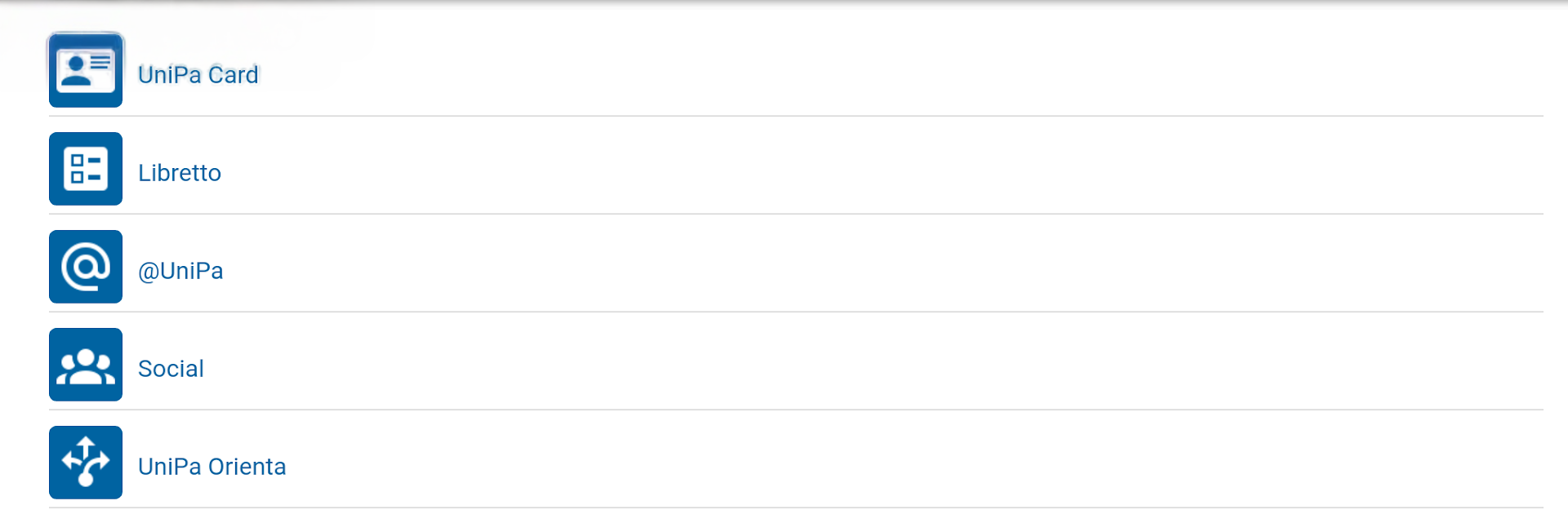Click empty space in the Social row
The width and height of the screenshot is (1568, 514).
[x=898, y=367]
